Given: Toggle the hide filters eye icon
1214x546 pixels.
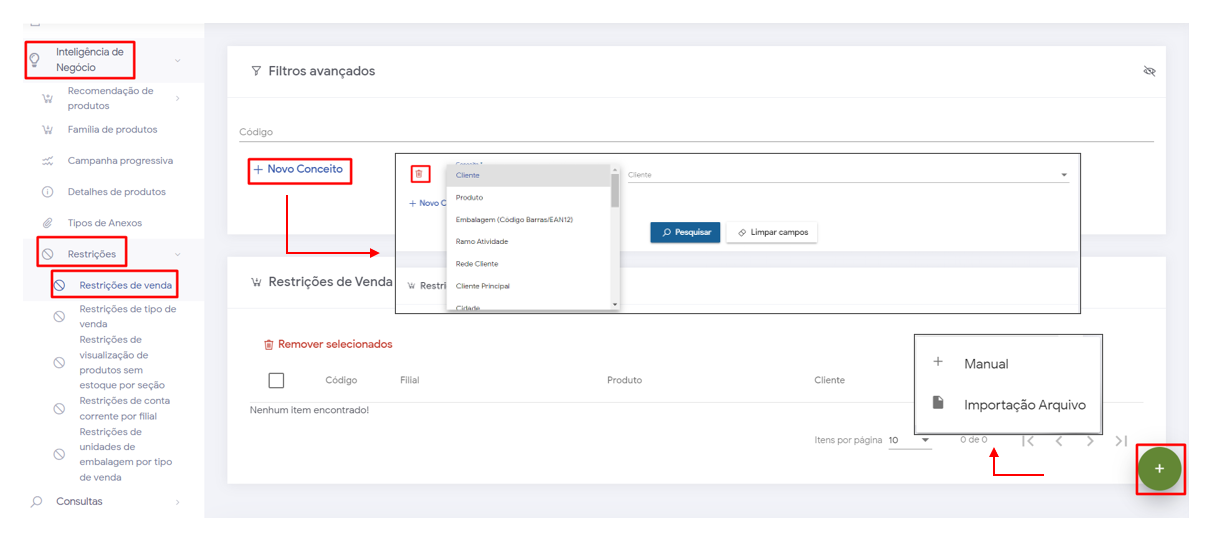Looking at the screenshot, I should point(1149,71).
